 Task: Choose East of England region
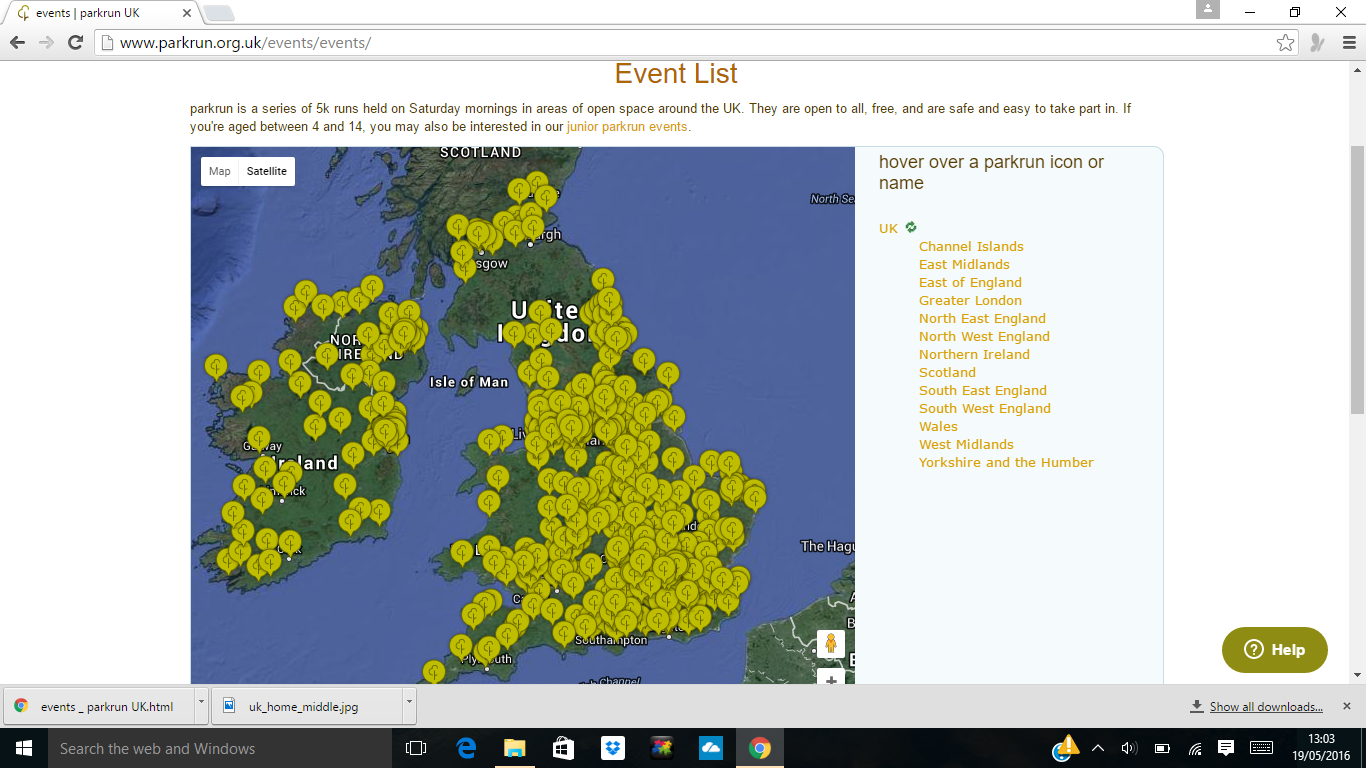(970, 282)
